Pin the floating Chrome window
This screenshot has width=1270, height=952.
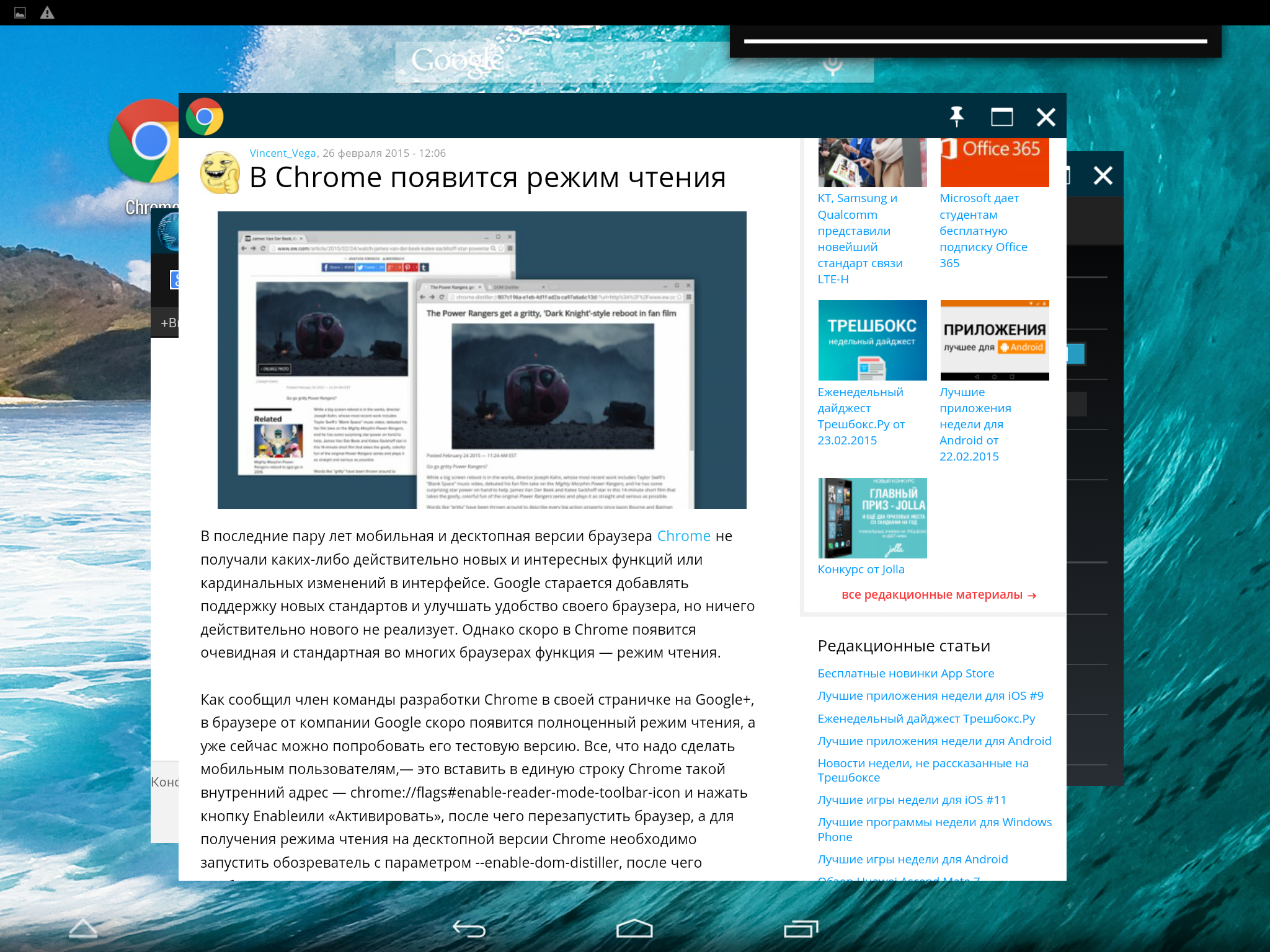pyautogui.click(x=956, y=117)
